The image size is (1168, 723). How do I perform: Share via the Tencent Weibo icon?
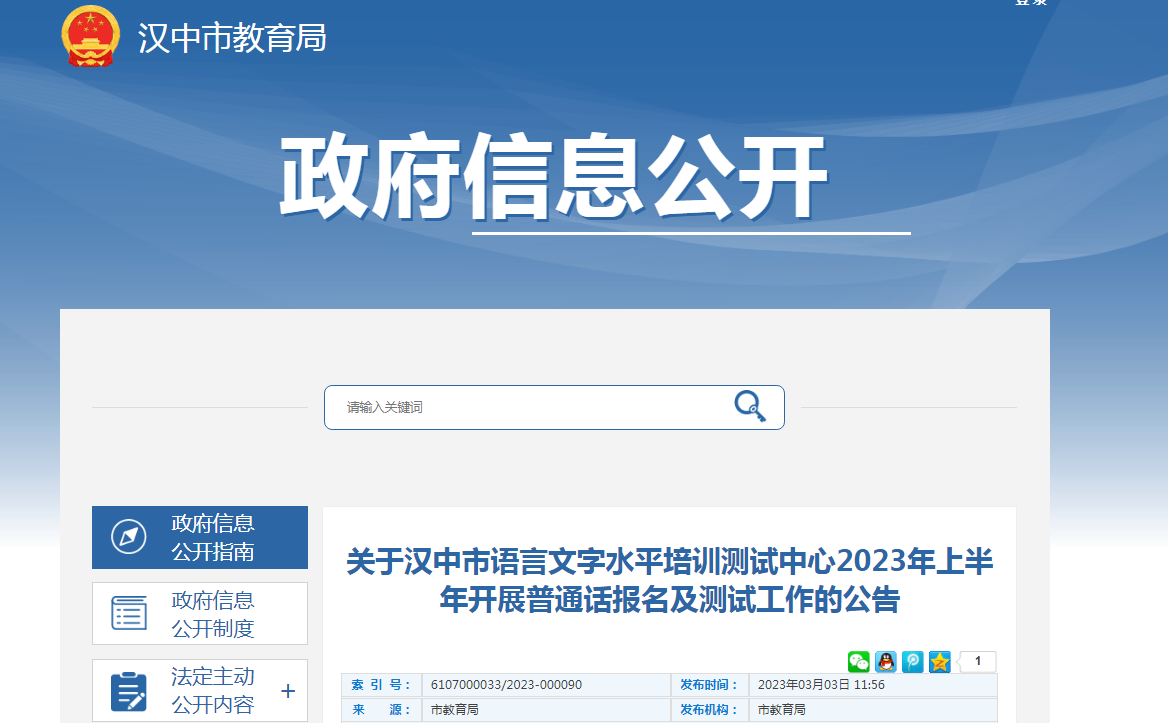pyautogui.click(x=912, y=661)
